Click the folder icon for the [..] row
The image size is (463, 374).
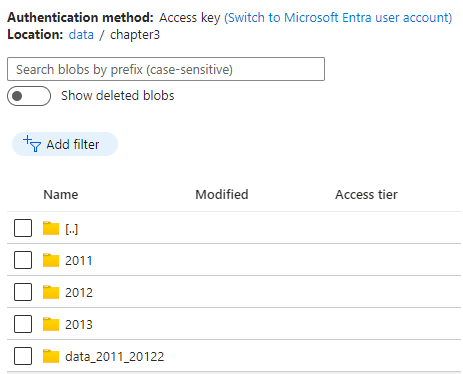[51, 228]
